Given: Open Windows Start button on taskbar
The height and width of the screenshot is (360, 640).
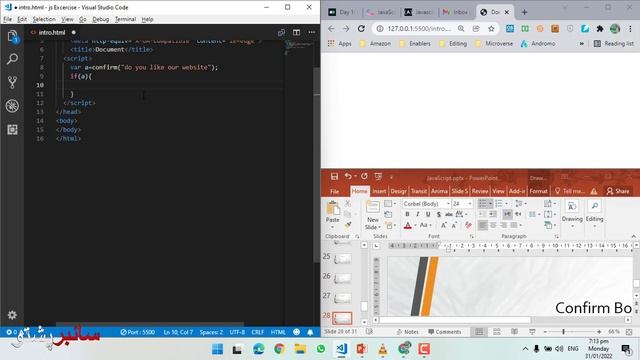Looking at the screenshot, I should (x=218, y=349).
